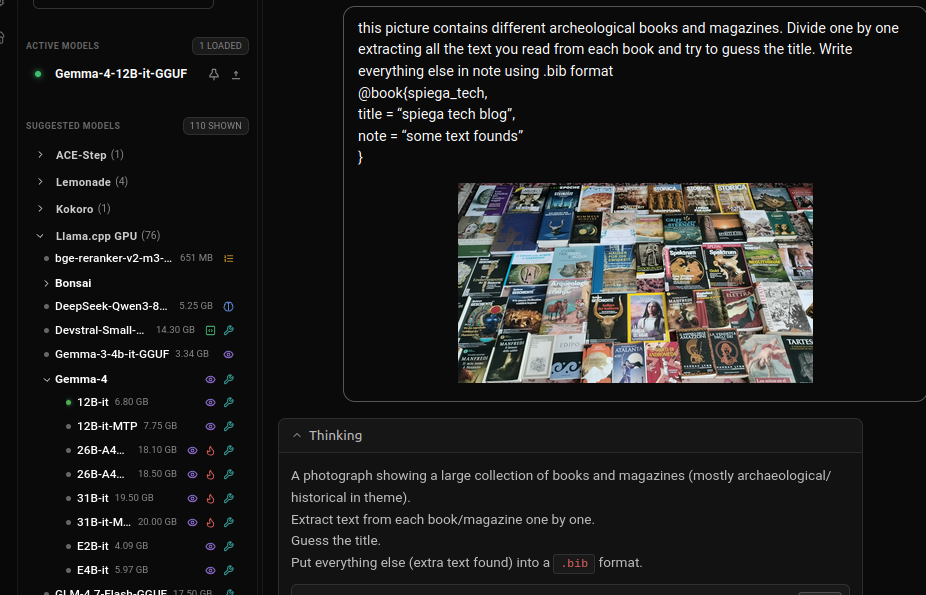Select the 12B-it-MTP model entry
Image resolution: width=926 pixels, height=595 pixels.
pos(107,426)
